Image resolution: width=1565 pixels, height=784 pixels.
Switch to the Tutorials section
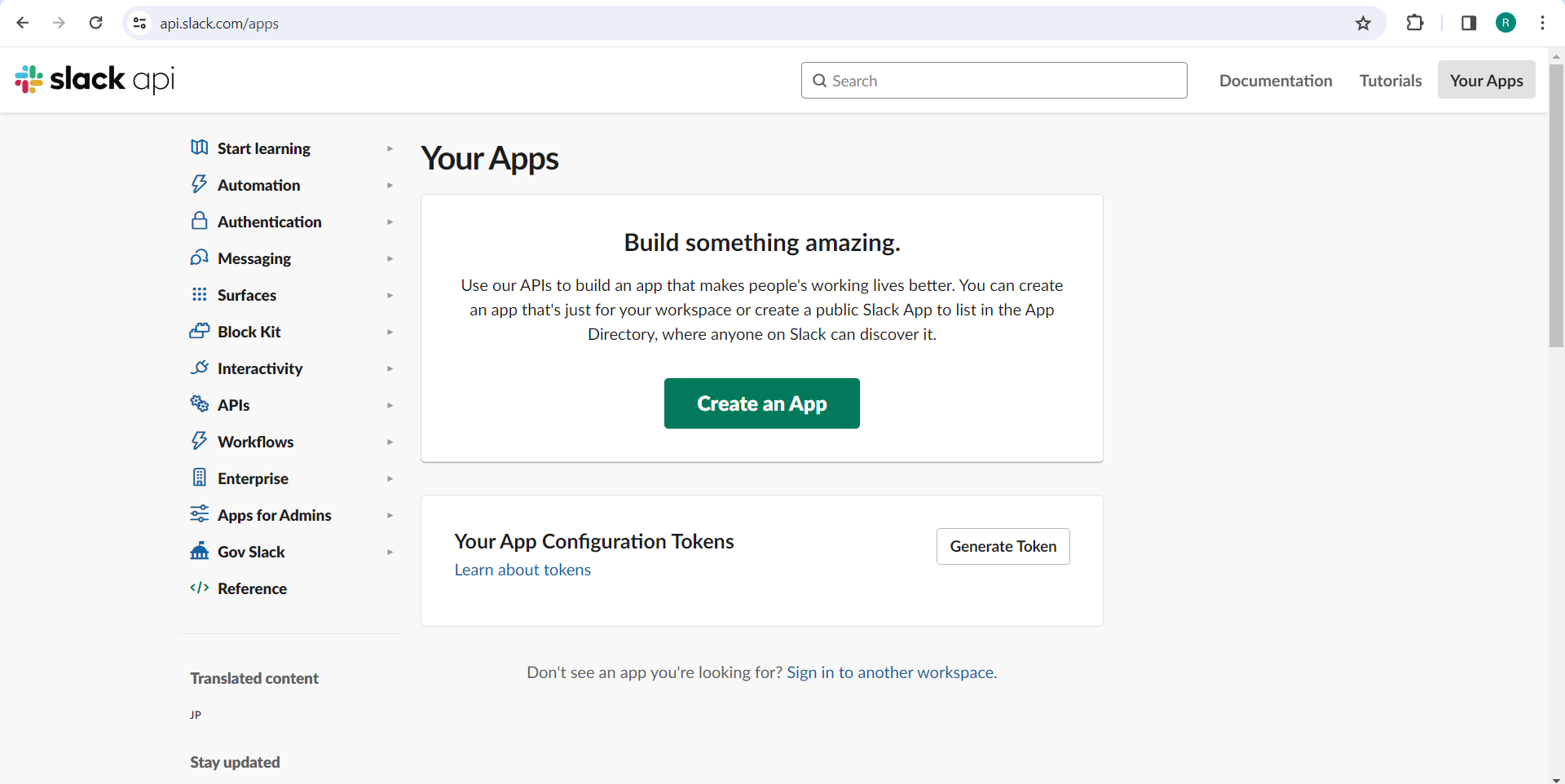(1391, 80)
